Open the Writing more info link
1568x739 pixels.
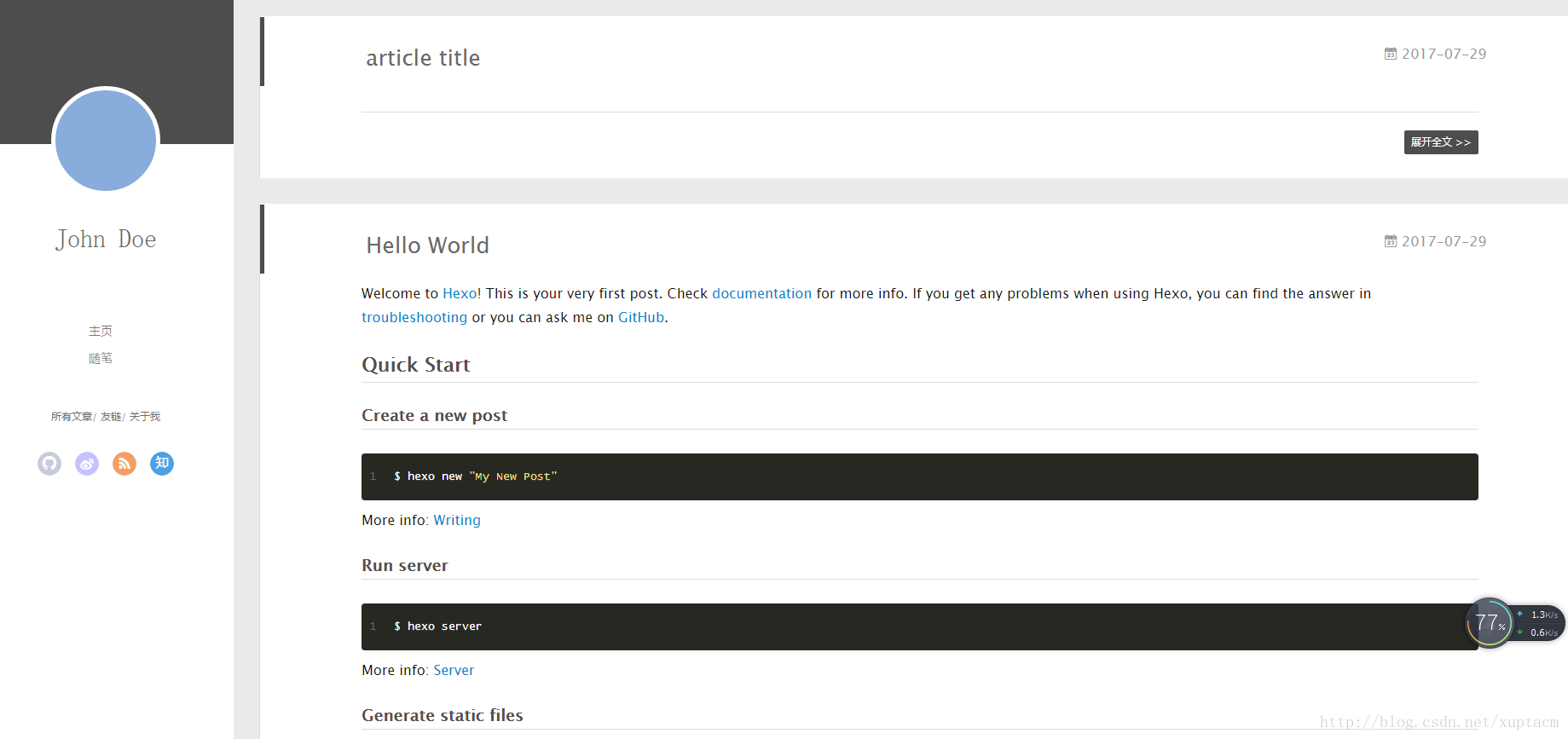point(457,520)
